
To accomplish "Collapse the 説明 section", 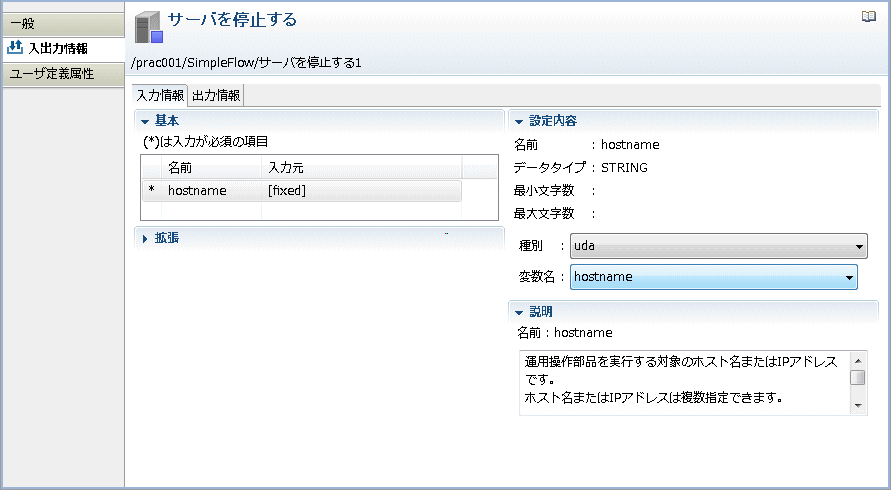I will coord(518,312).
